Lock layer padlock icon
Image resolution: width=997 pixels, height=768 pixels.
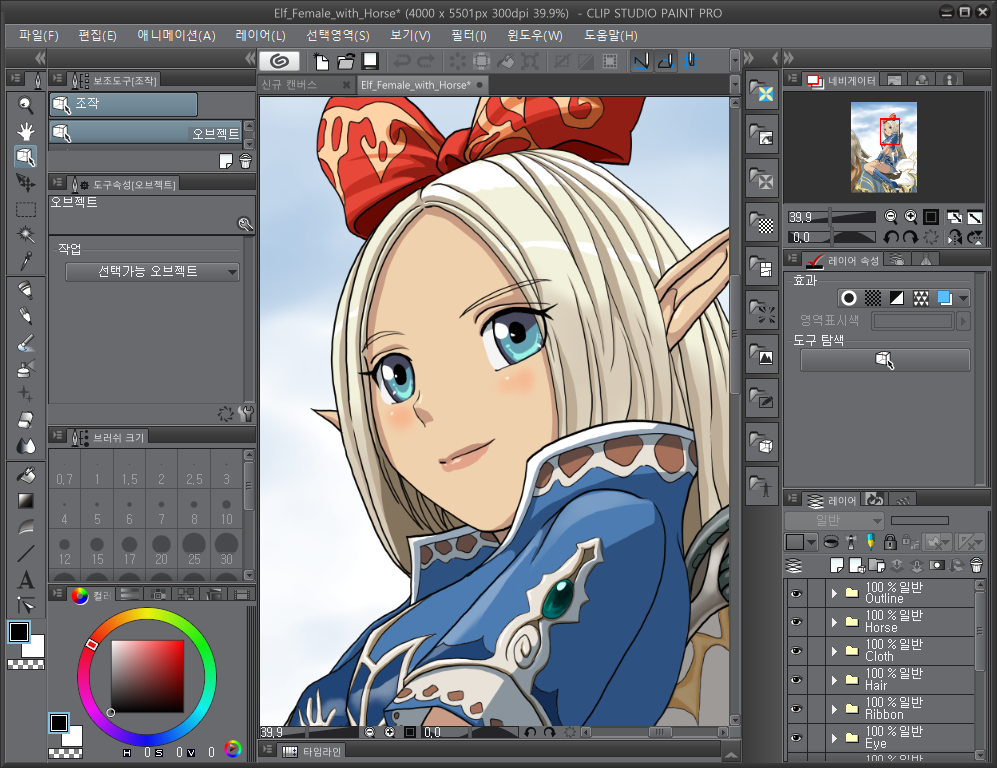[x=890, y=542]
